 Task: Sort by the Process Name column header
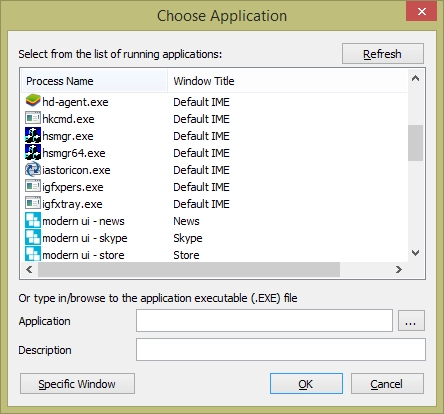pos(94,81)
